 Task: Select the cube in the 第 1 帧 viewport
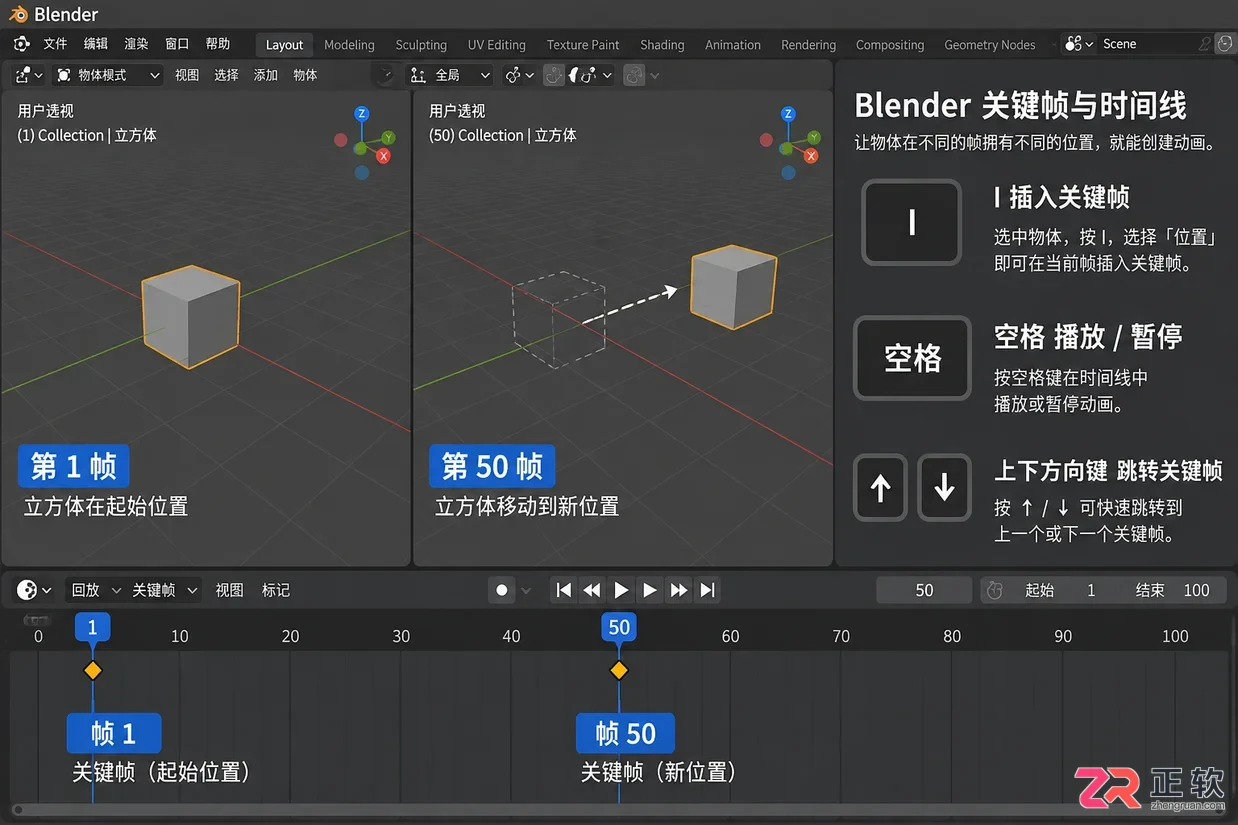[x=190, y=317]
